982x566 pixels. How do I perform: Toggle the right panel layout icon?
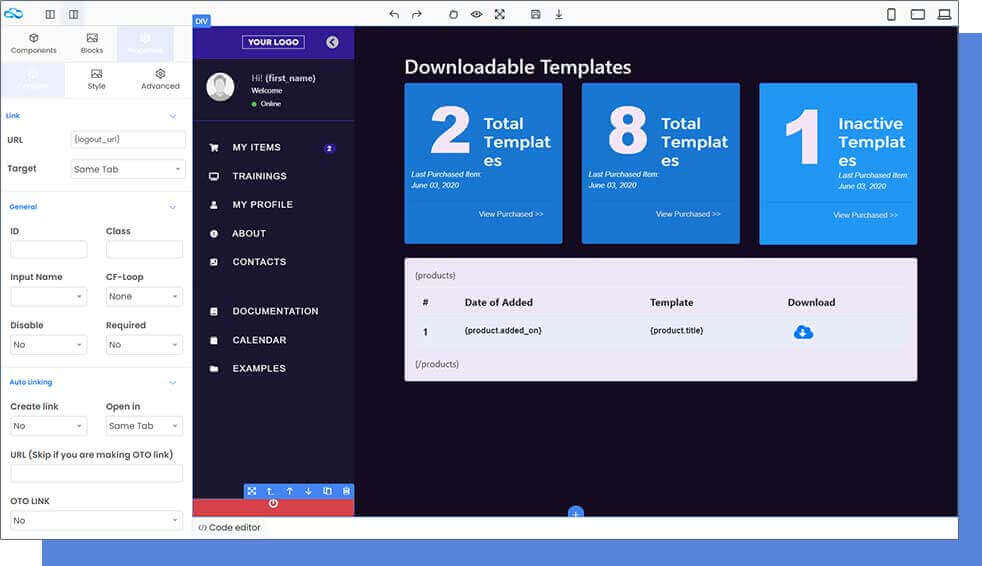[73, 14]
